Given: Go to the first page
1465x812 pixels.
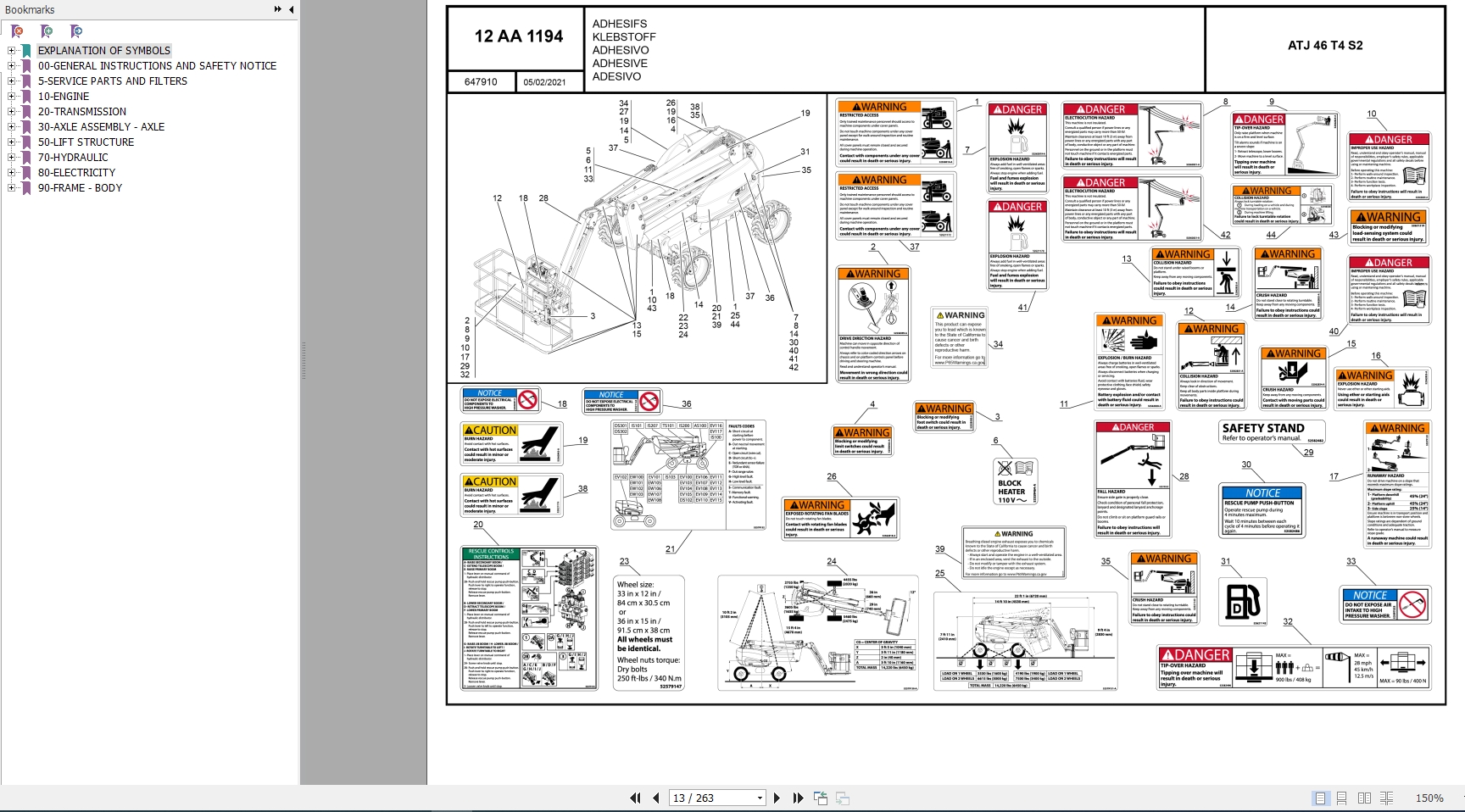Looking at the screenshot, I should (x=635, y=798).
